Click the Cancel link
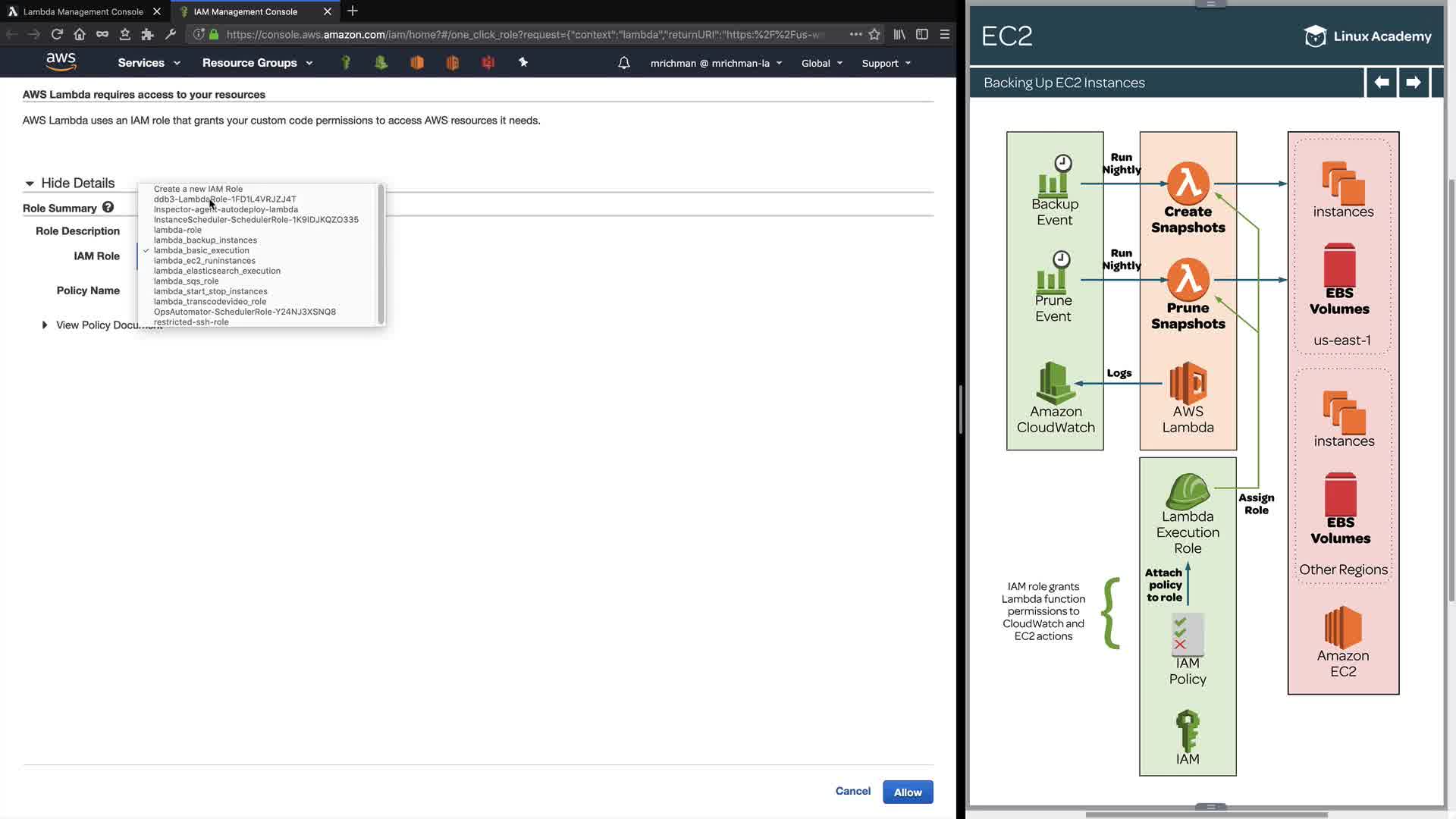This screenshot has height=819, width=1456. (852, 791)
